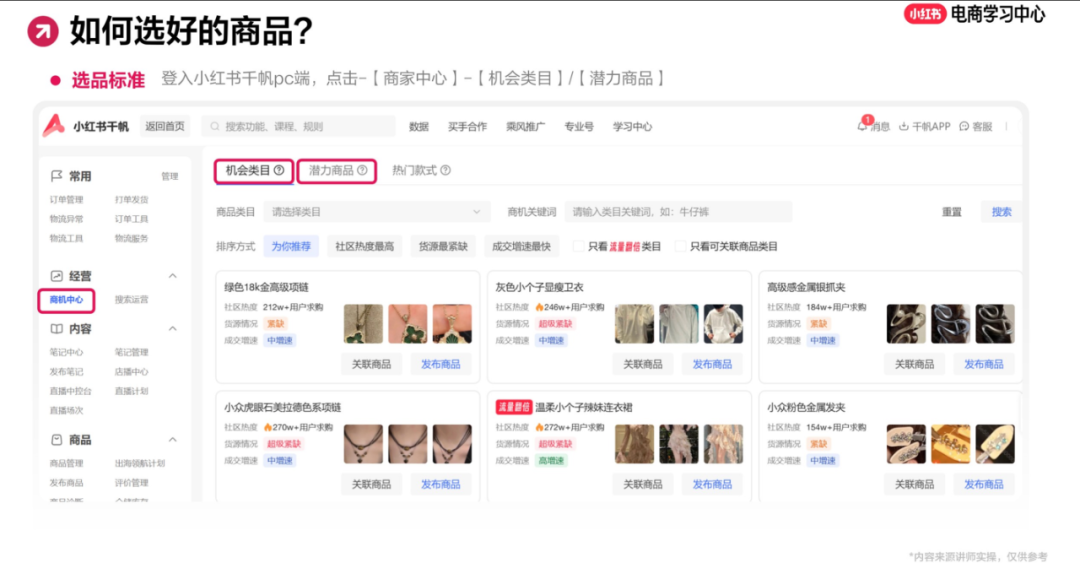
Task: Click the 高级感金属银抓夹 card title
Action: click(806, 287)
